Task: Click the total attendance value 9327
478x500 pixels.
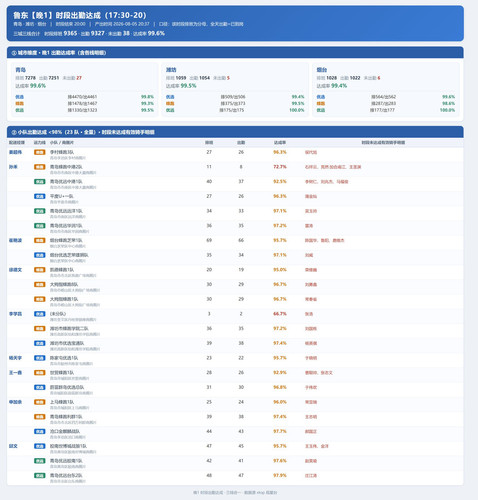Action: point(98,33)
